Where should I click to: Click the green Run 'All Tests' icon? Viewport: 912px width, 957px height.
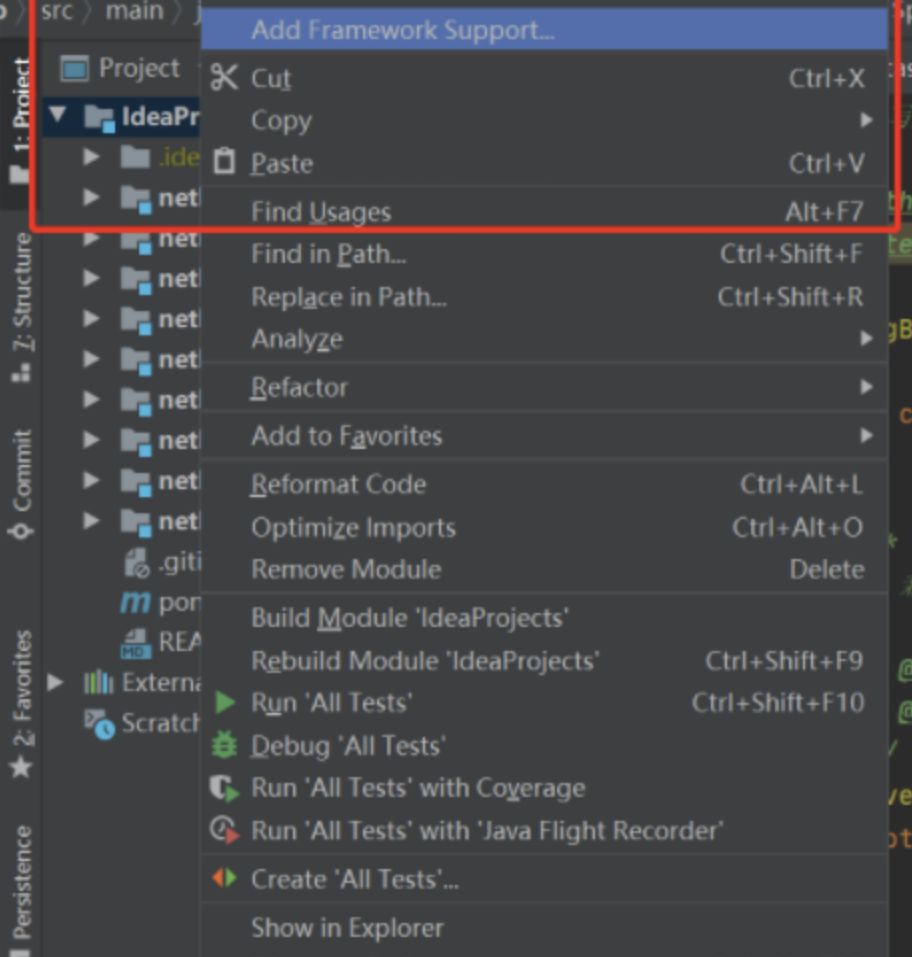(225, 703)
